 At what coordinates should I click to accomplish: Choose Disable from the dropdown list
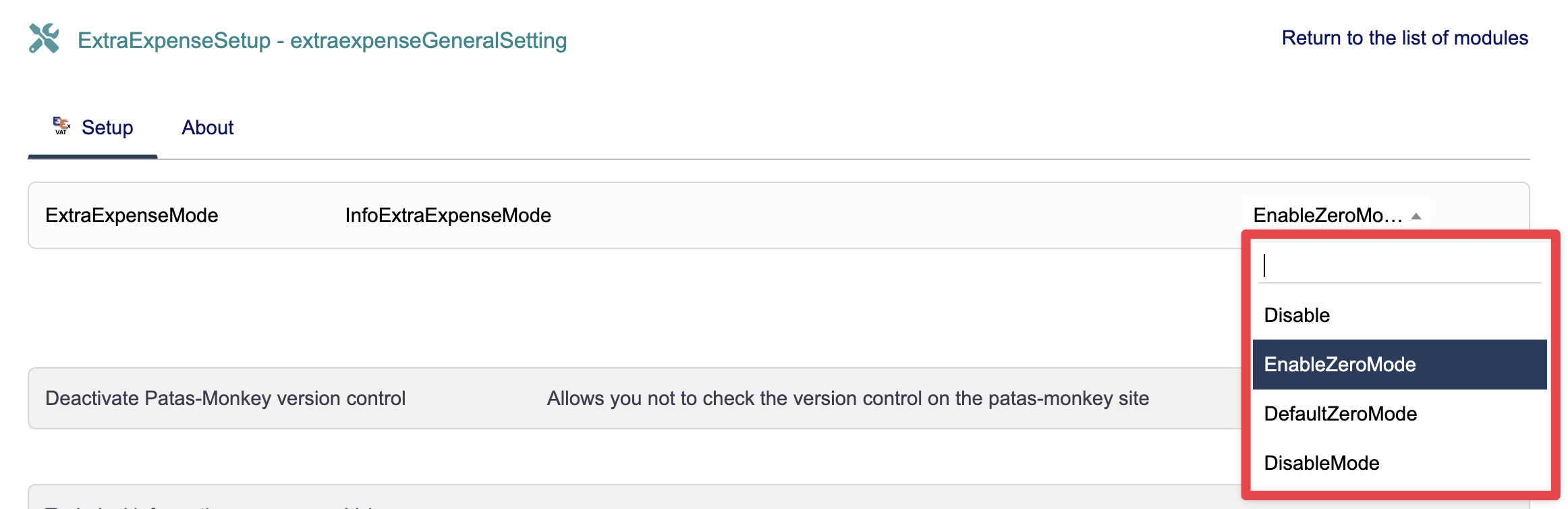pyautogui.click(x=1296, y=315)
